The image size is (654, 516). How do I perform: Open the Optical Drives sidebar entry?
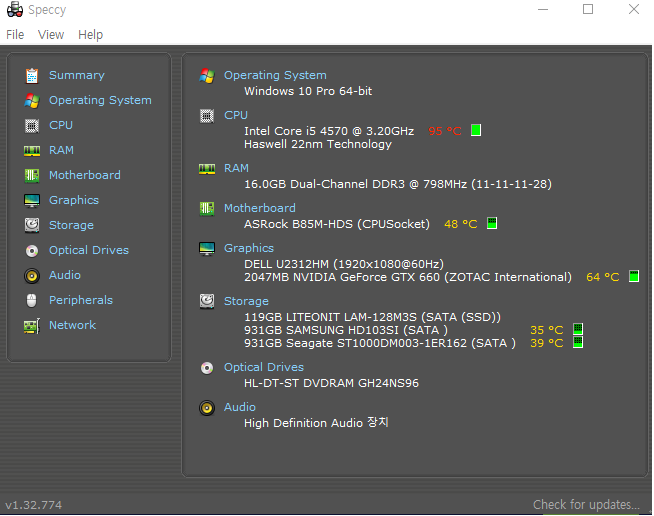click(x=89, y=250)
